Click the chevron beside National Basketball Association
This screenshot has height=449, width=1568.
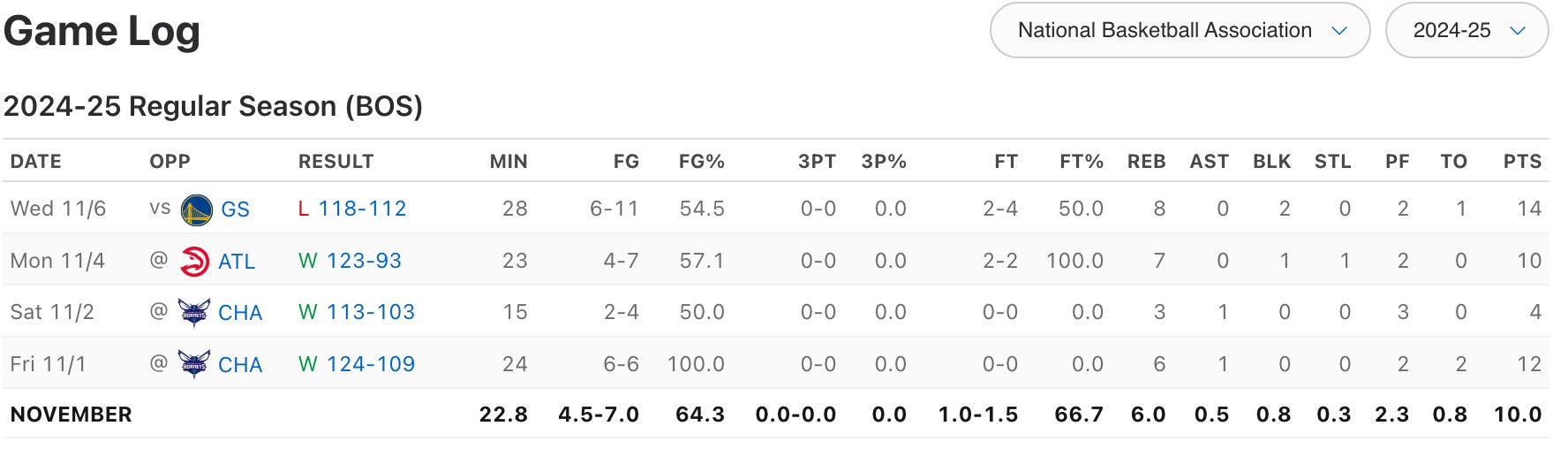point(1338,31)
